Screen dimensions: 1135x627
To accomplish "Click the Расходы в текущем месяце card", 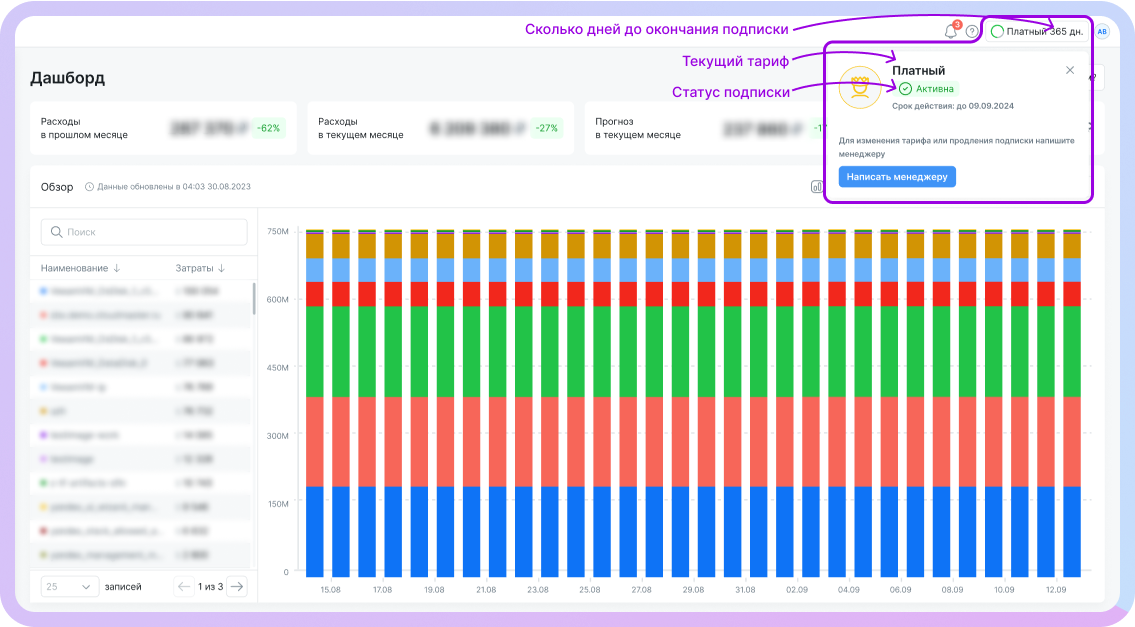I will point(440,128).
